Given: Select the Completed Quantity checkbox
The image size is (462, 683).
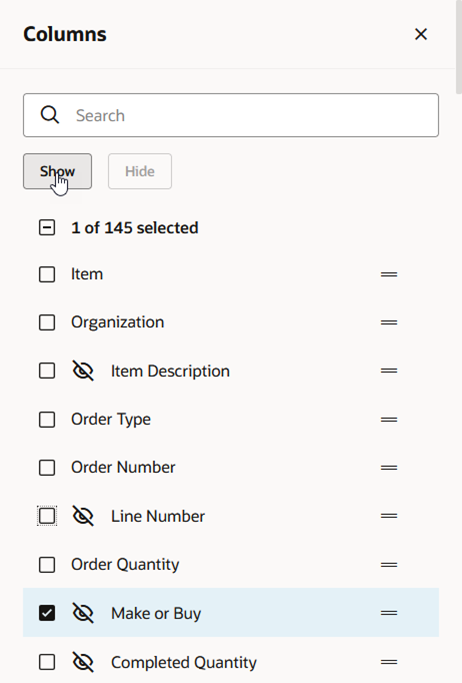Looking at the screenshot, I should [47, 662].
